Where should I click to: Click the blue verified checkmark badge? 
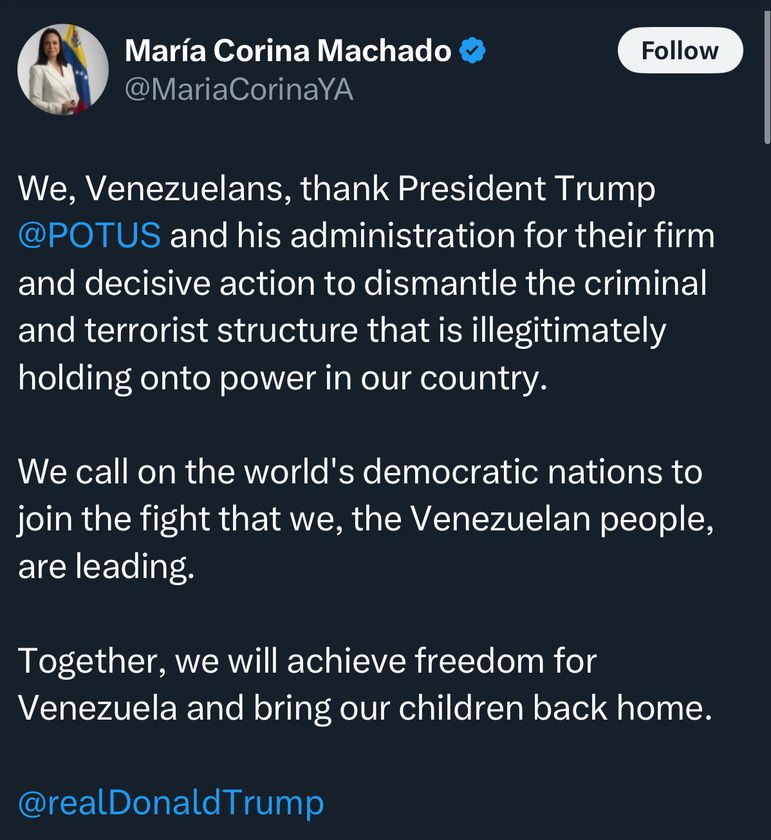tap(473, 50)
